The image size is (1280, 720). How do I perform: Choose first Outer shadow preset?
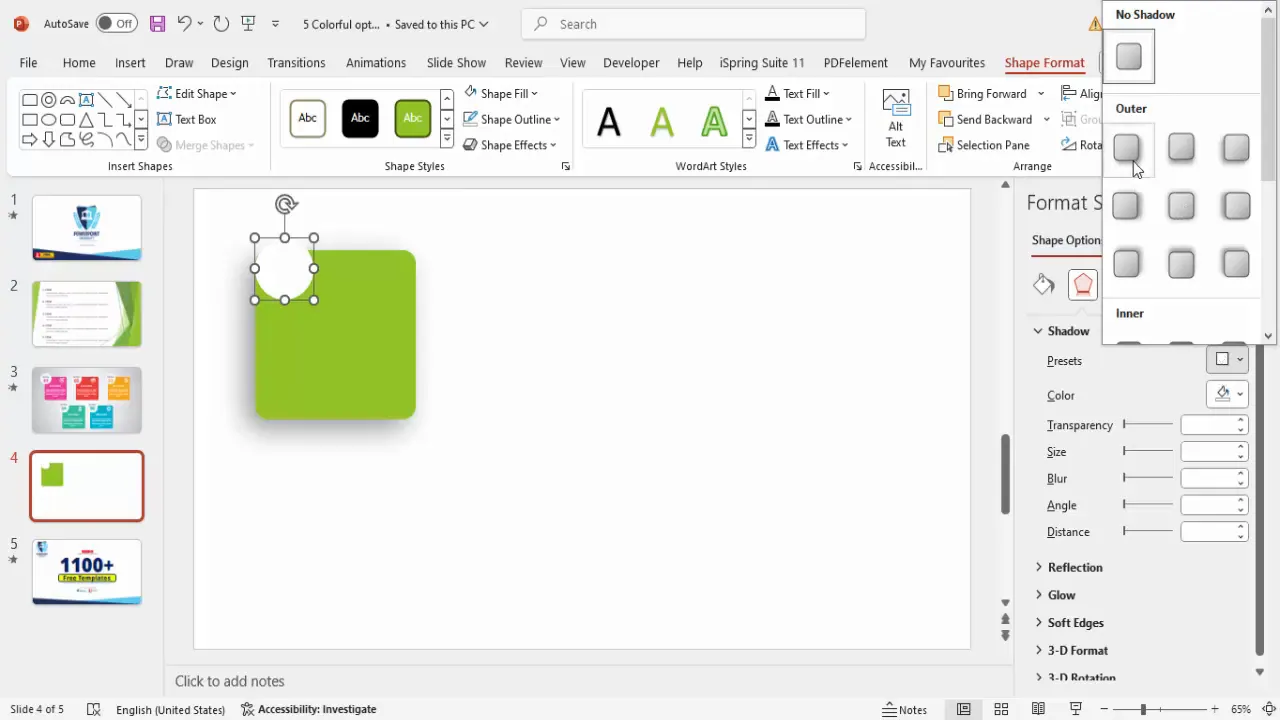1127,148
